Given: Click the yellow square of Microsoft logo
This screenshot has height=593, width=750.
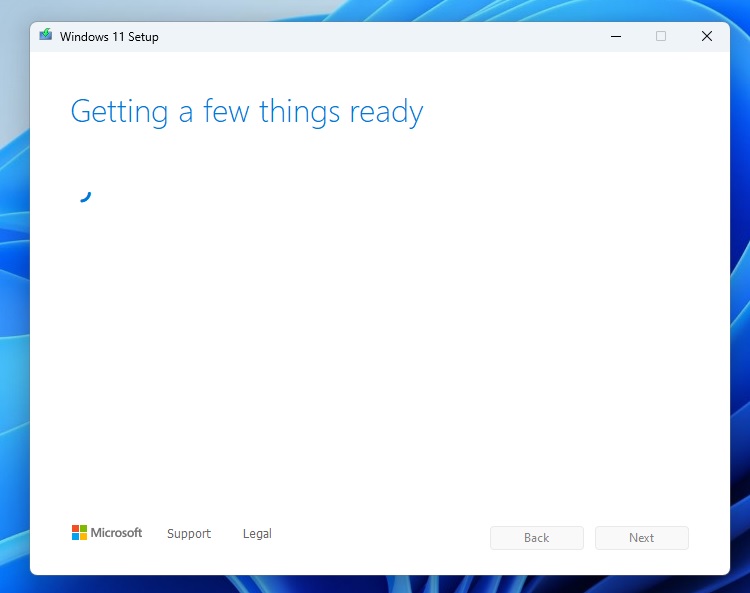Looking at the screenshot, I should [84, 537].
